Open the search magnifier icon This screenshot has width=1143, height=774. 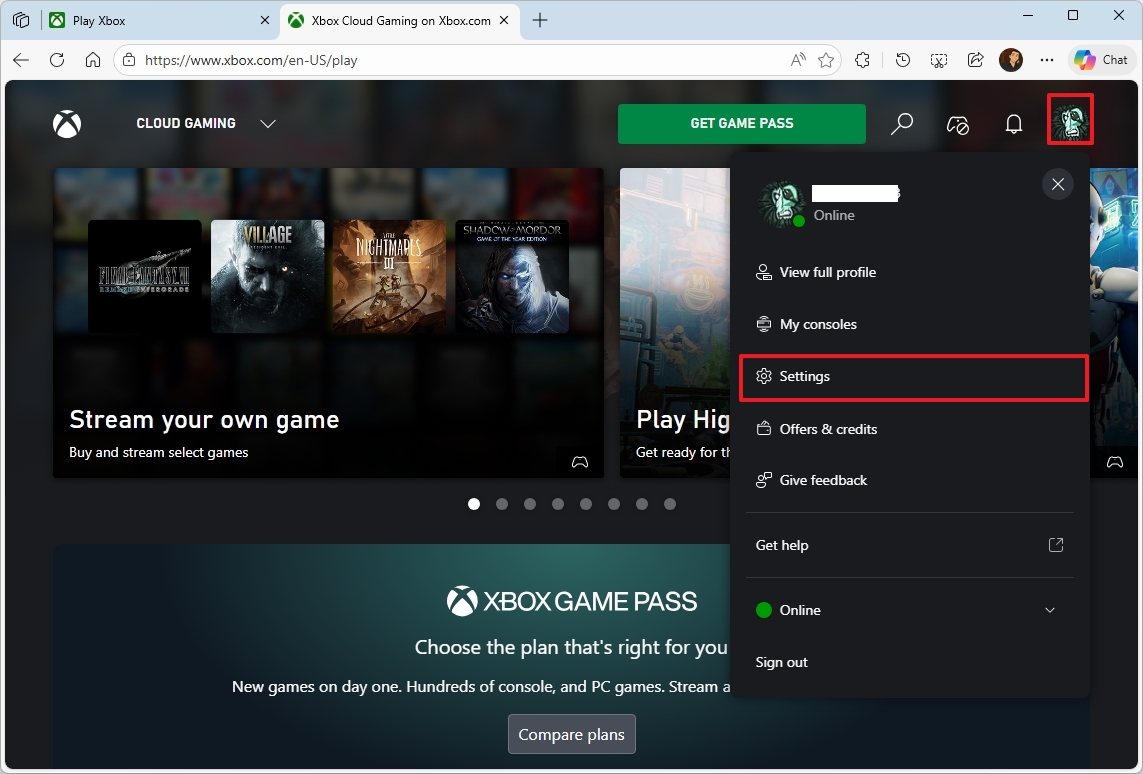[902, 123]
